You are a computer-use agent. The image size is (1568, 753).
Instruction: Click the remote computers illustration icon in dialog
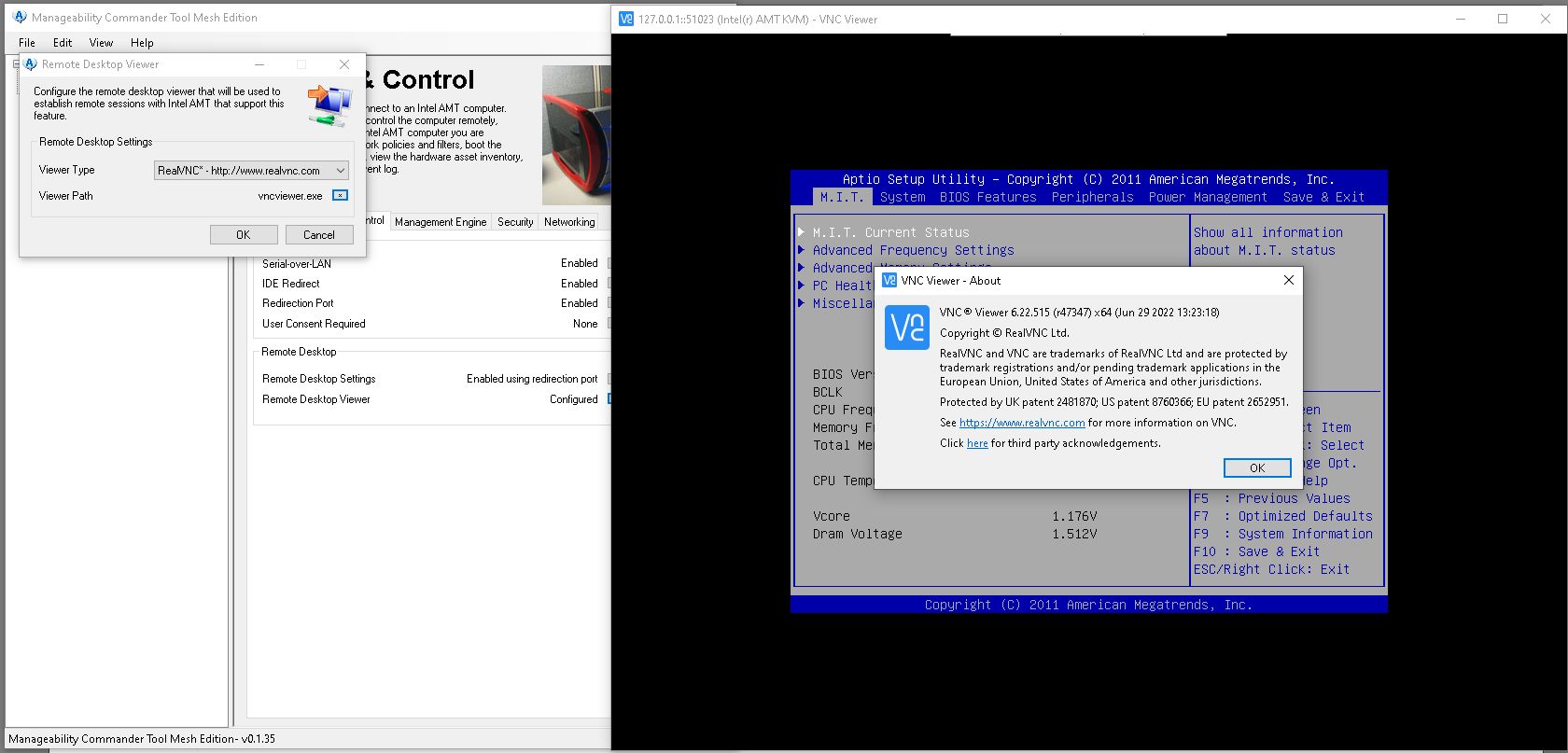coord(329,105)
